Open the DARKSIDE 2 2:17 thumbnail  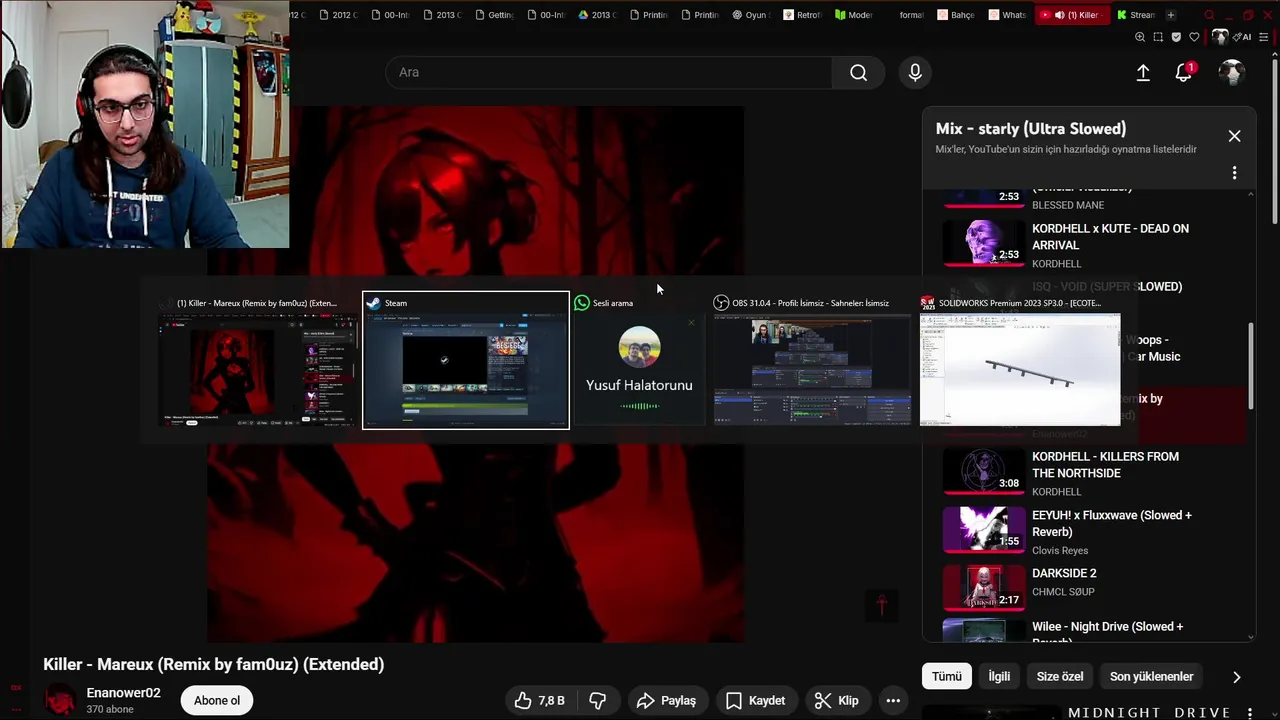[983, 587]
